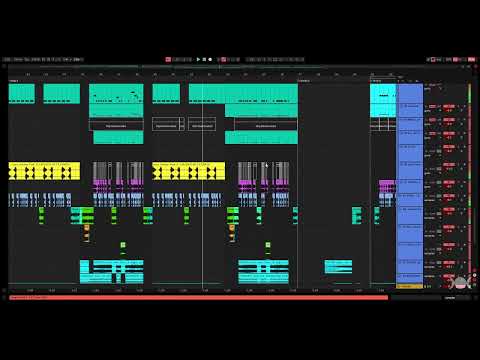Select the yellow master track label
The height and width of the screenshot is (360, 480).
pyautogui.click(x=410, y=286)
